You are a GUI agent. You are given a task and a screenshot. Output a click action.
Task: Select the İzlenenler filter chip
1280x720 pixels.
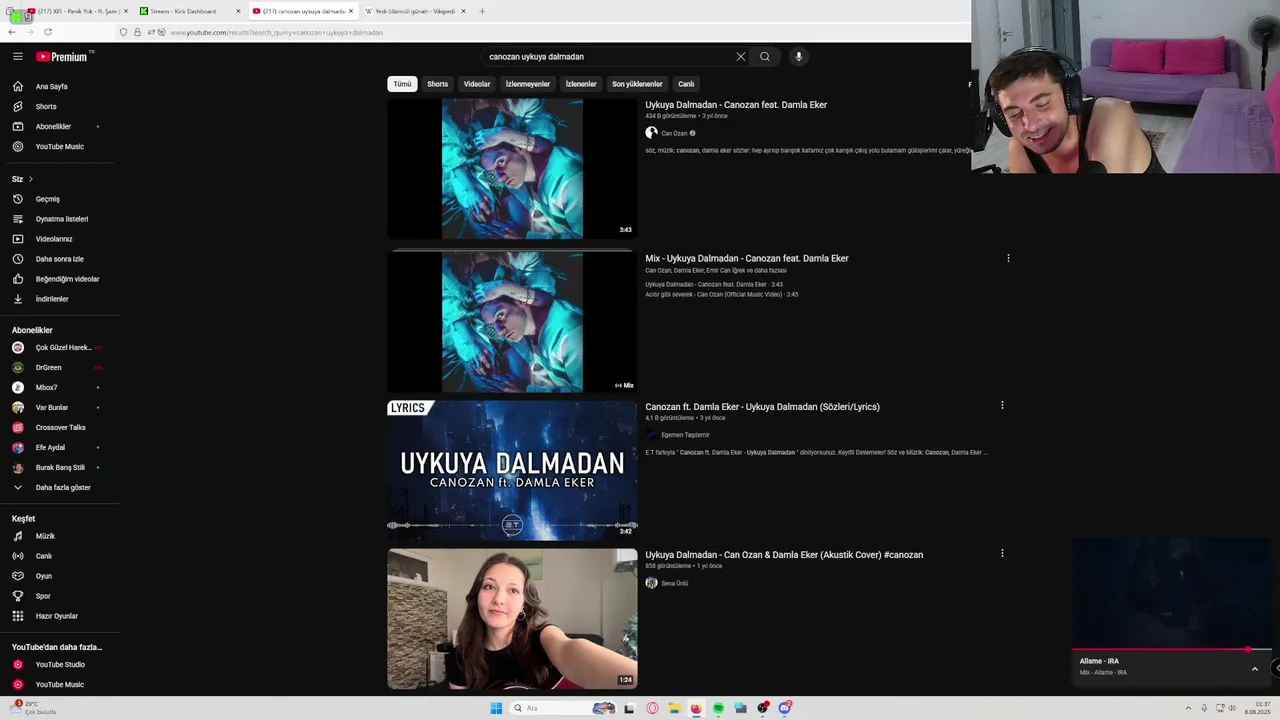tap(581, 84)
